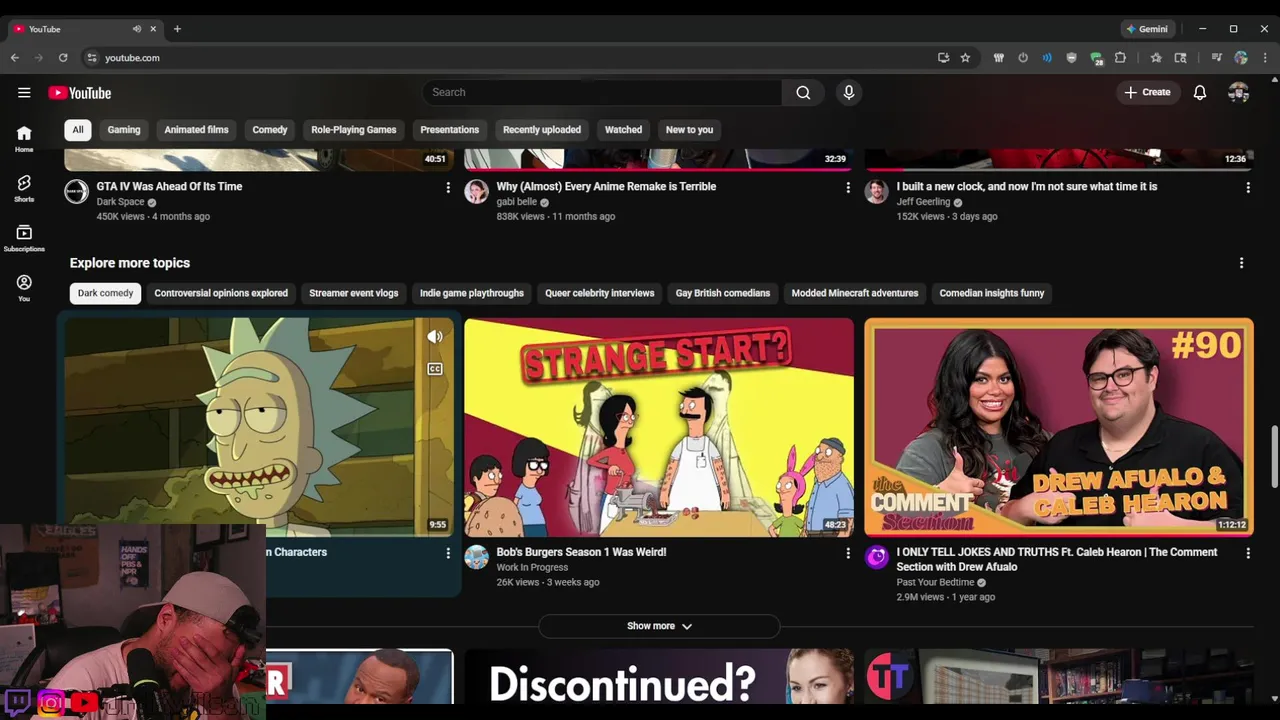Open the Chrome extensions puzzle icon
The image size is (1280, 720).
(x=1120, y=58)
